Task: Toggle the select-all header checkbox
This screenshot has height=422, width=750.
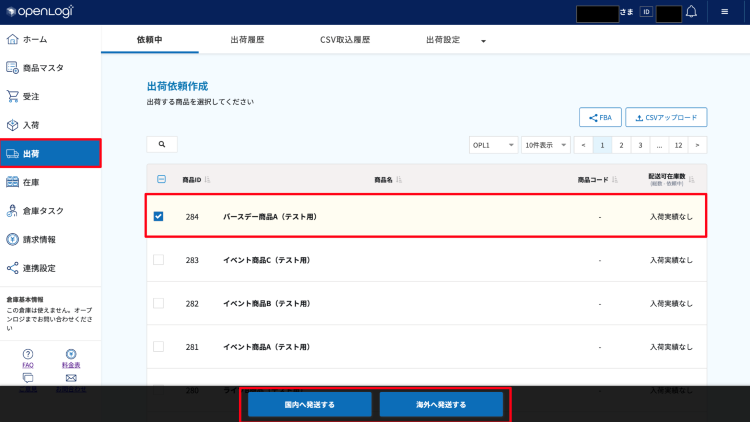Action: pyautogui.click(x=161, y=179)
